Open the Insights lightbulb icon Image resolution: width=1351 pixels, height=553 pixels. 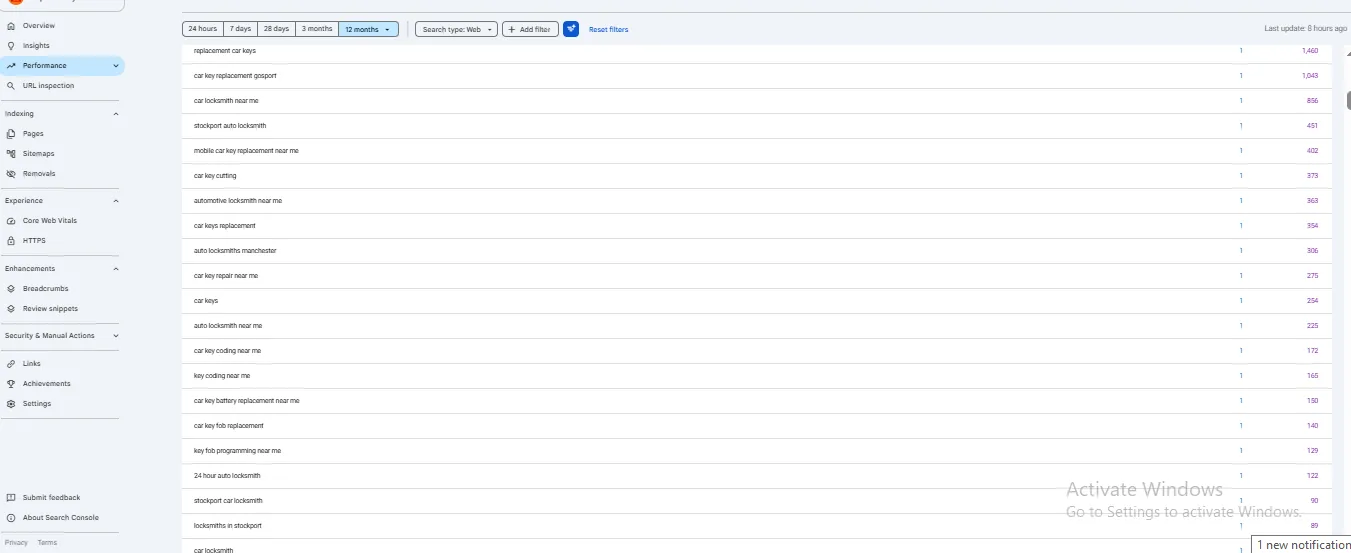click(x=11, y=46)
